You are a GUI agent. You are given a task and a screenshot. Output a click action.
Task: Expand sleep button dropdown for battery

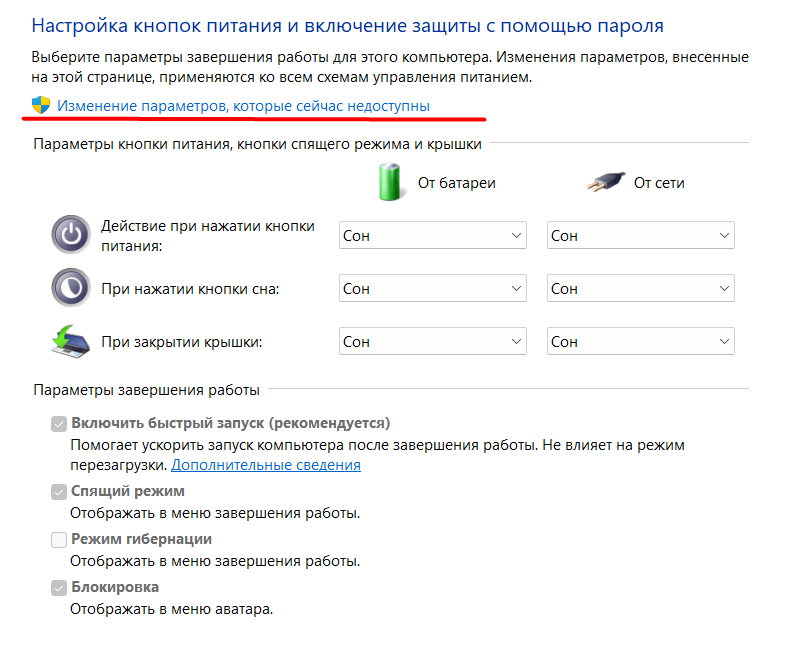coord(432,289)
